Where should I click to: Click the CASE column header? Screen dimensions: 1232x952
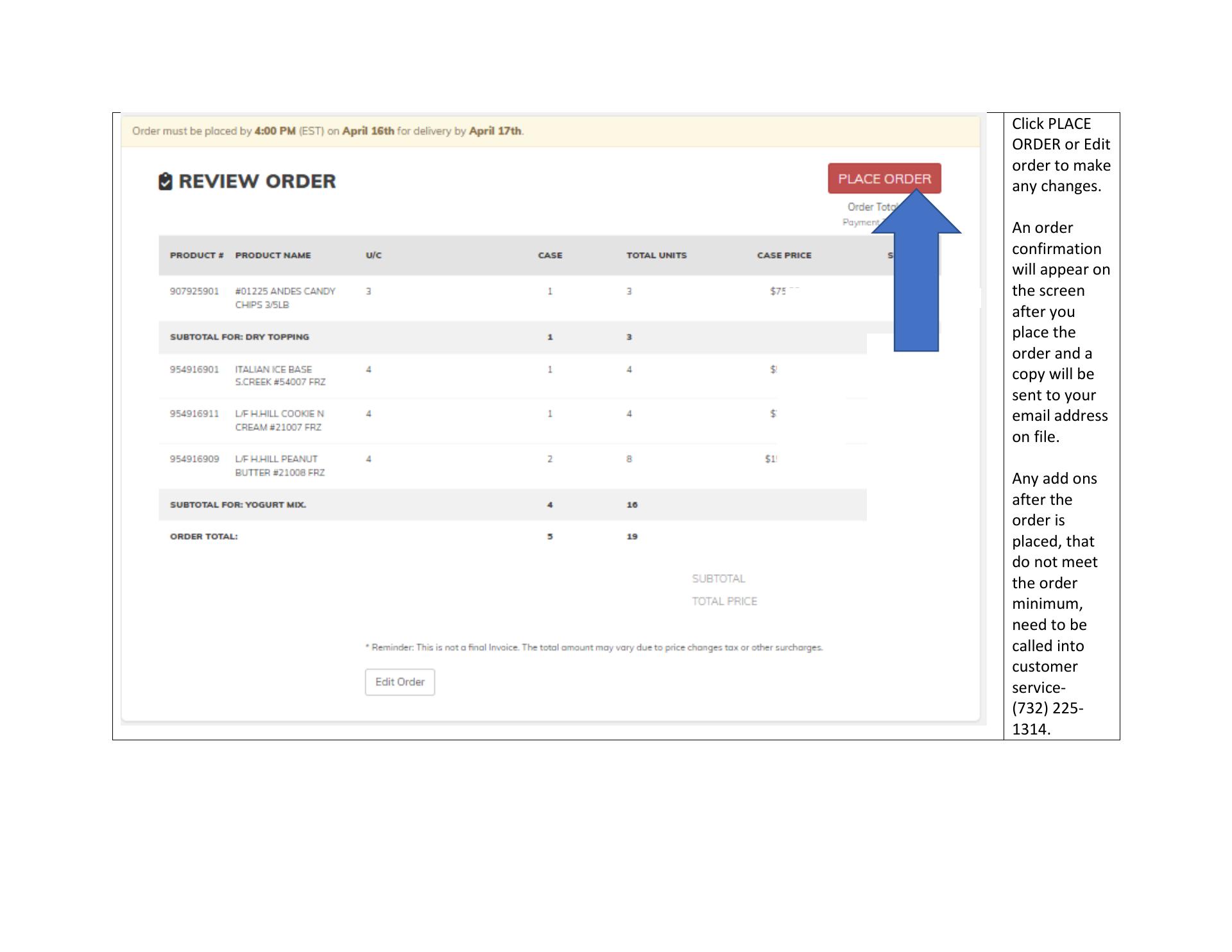(x=550, y=255)
